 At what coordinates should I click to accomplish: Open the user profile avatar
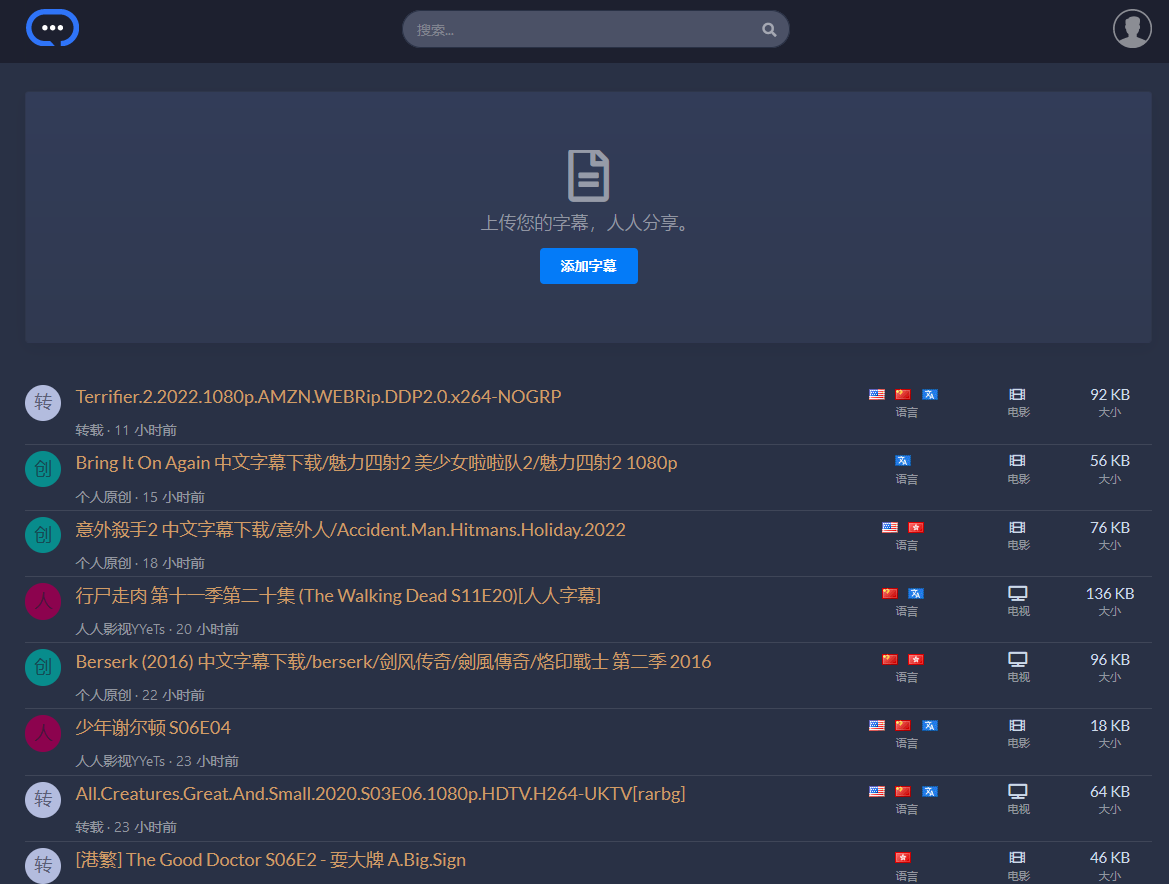[1132, 29]
